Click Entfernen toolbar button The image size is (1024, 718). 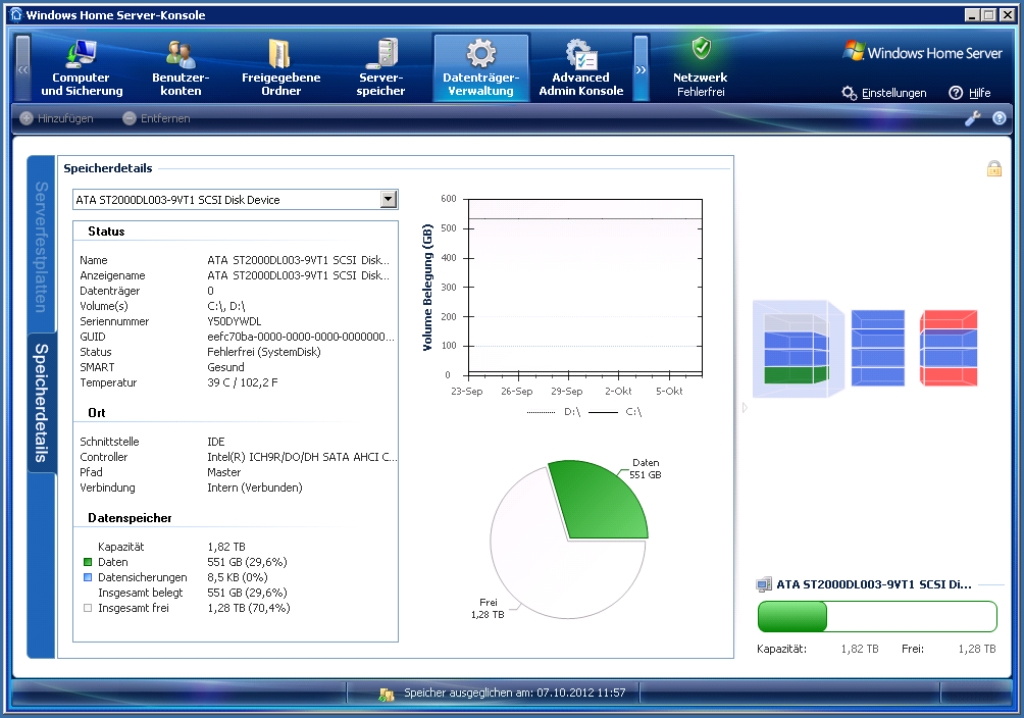coord(157,118)
